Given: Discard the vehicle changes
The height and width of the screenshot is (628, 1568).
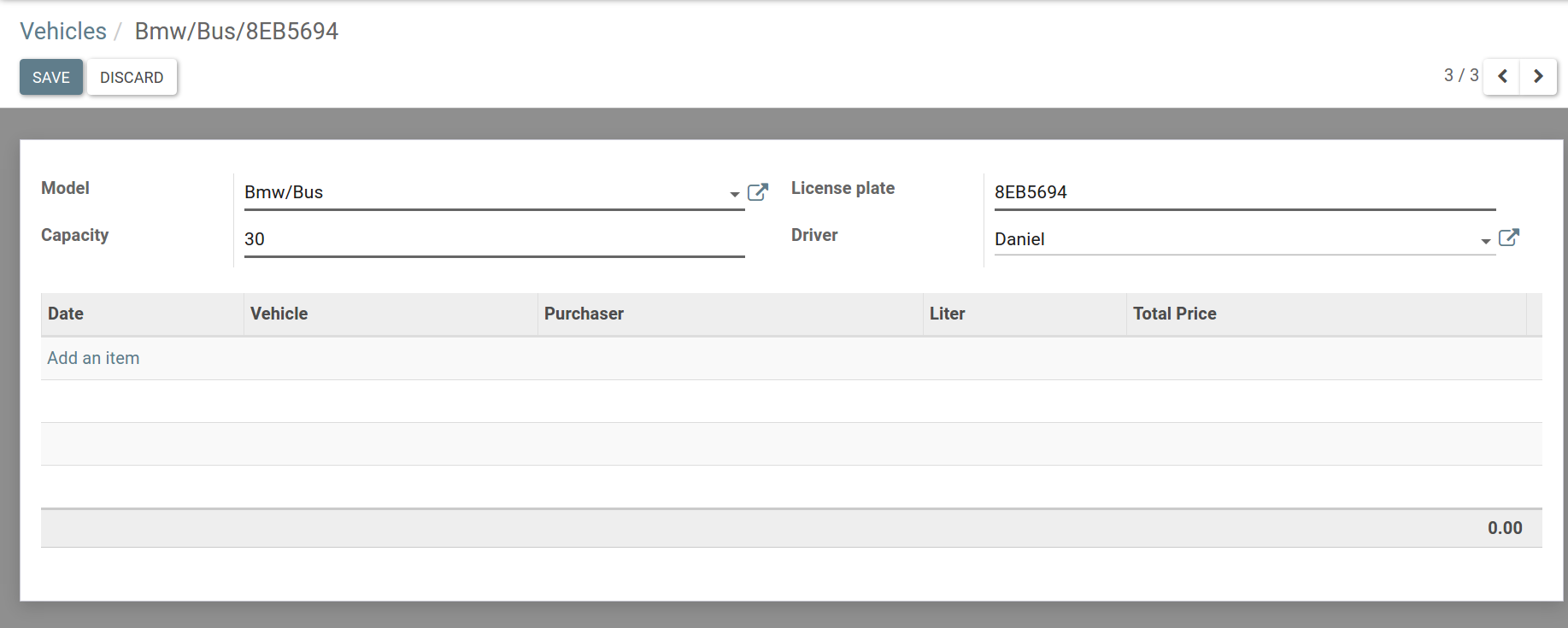Looking at the screenshot, I should (x=132, y=77).
